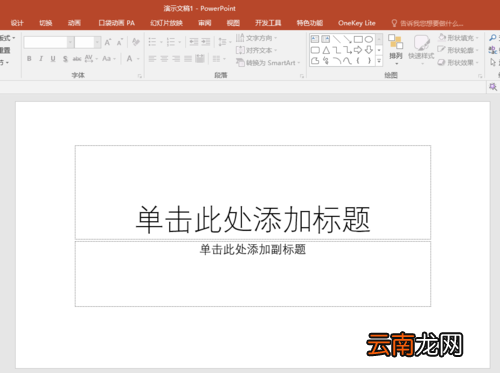
Task: Click Increase List Level icon
Action: [206, 42]
